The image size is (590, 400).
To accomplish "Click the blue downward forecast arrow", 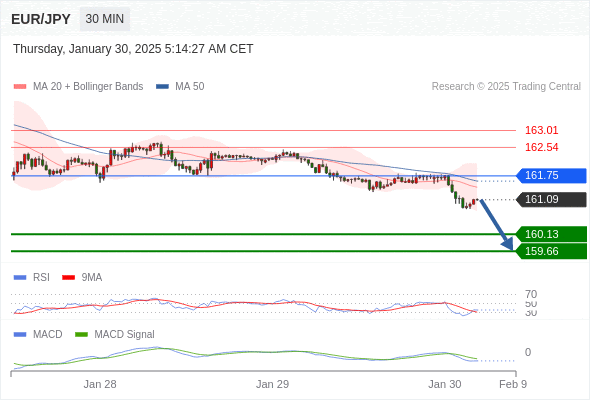I will (496, 225).
